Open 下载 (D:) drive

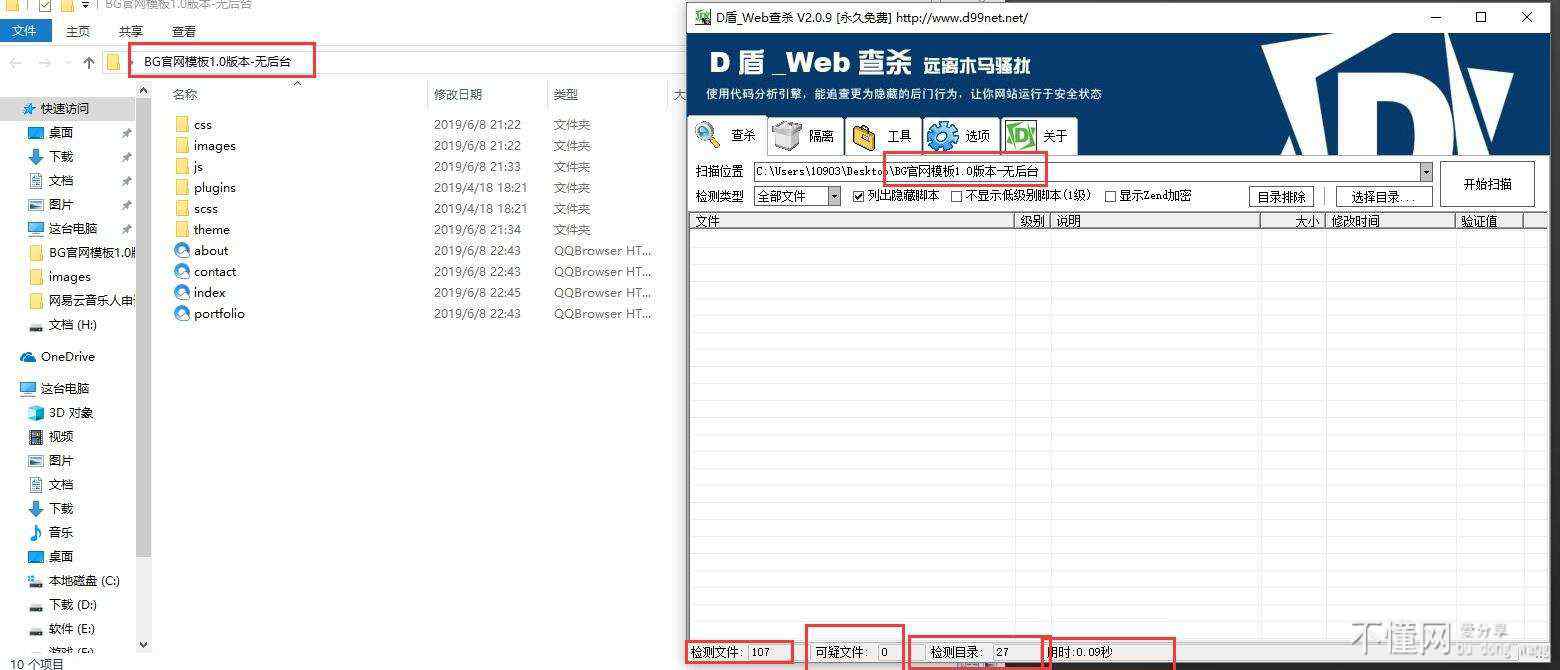pyautogui.click(x=73, y=604)
